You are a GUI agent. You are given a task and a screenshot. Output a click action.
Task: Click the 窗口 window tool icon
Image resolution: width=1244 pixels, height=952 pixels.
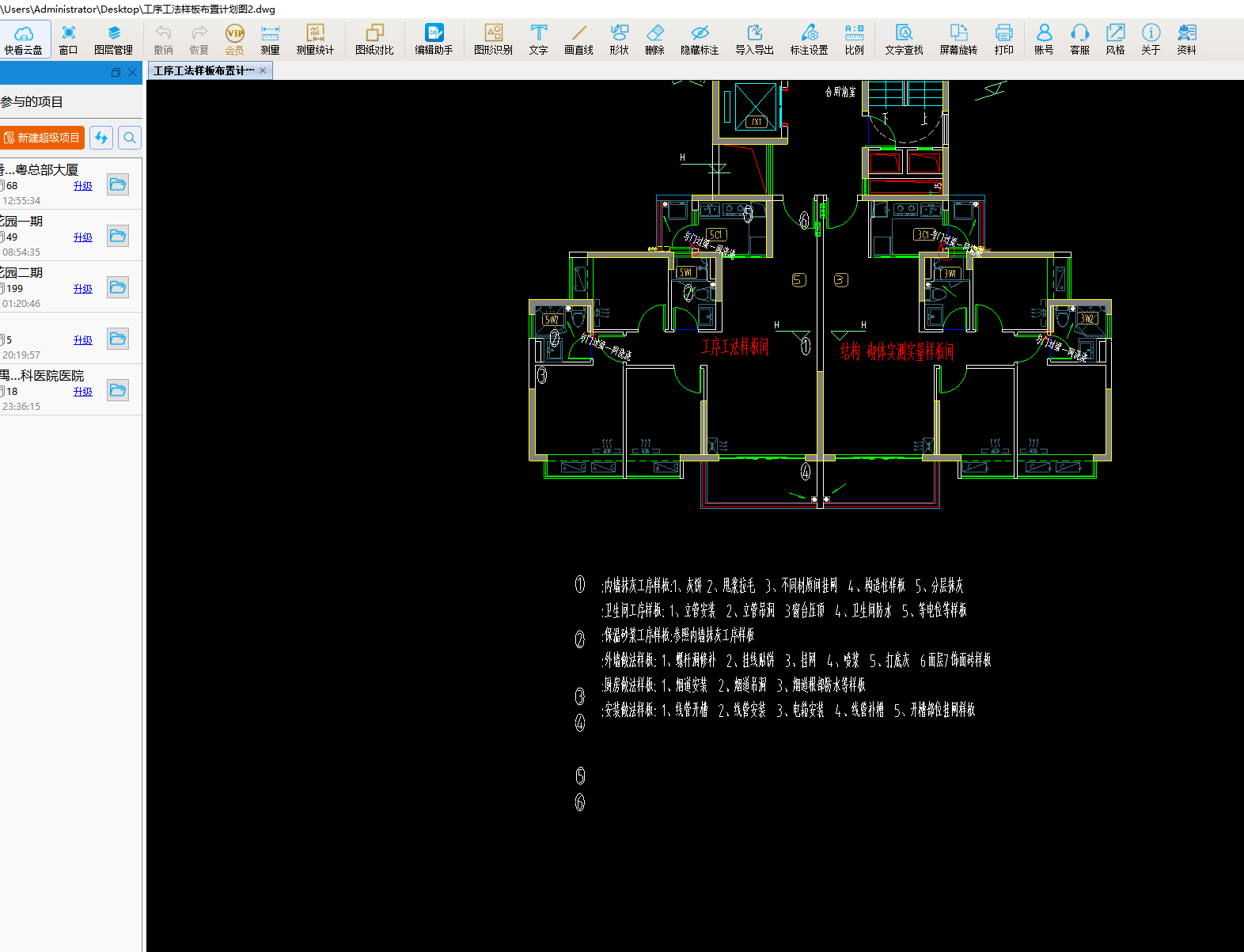point(69,40)
